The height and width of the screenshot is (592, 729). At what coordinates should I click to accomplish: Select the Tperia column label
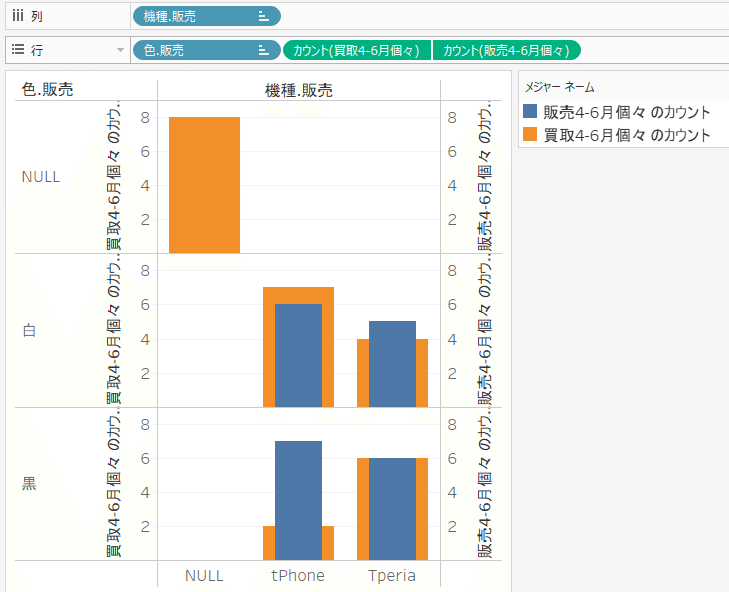(x=392, y=575)
